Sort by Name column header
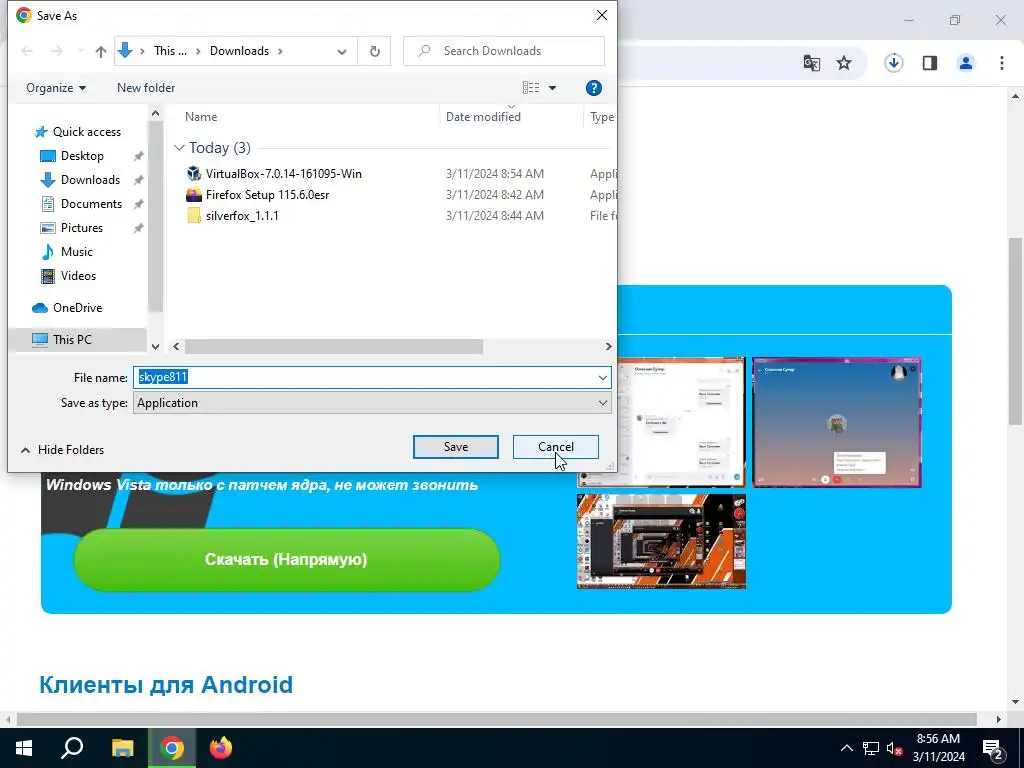Screen dimensions: 1024x768 tap(201, 117)
